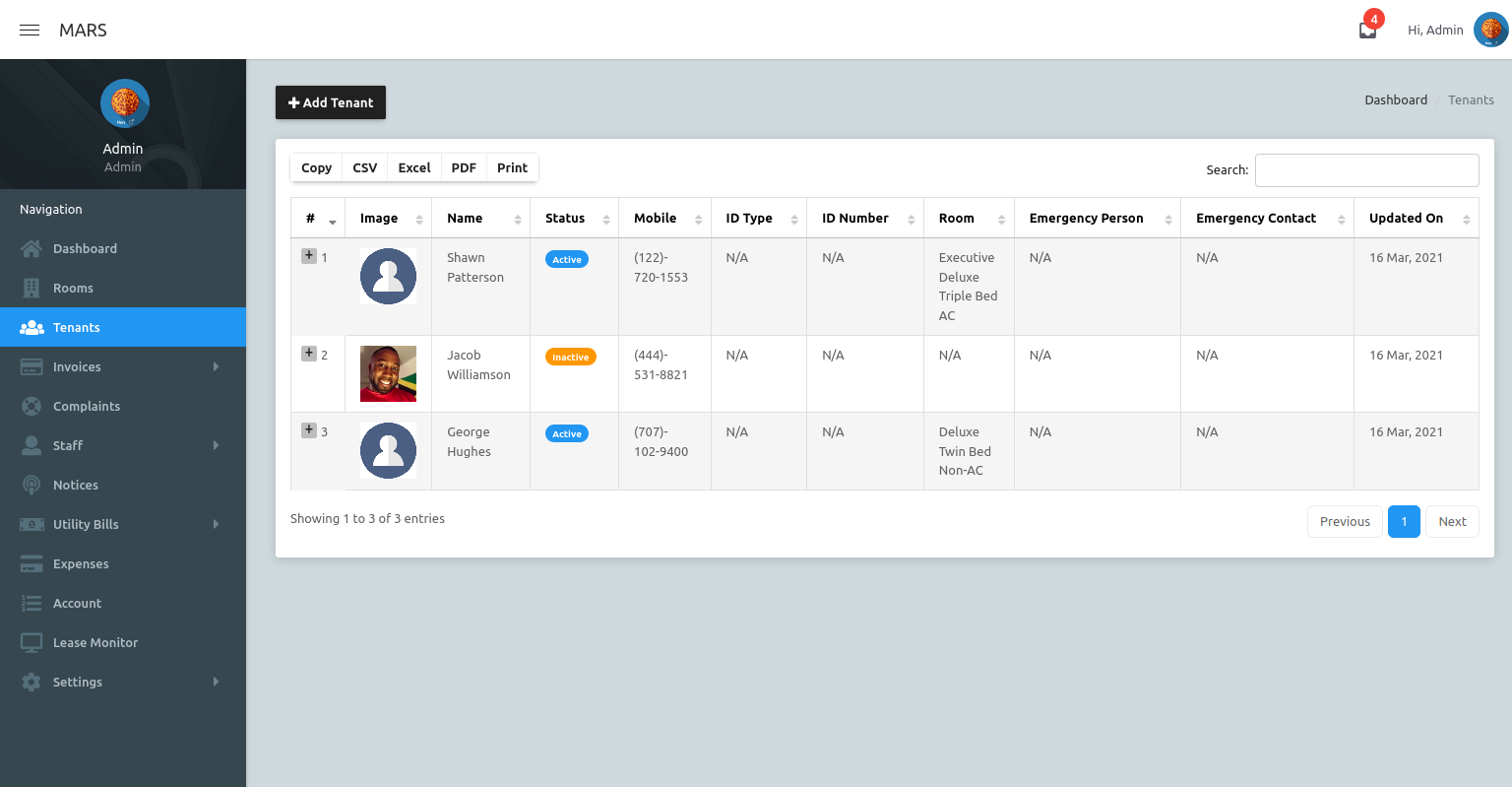
Task: Open the Dashboard sidebar icon
Action: tap(33, 248)
